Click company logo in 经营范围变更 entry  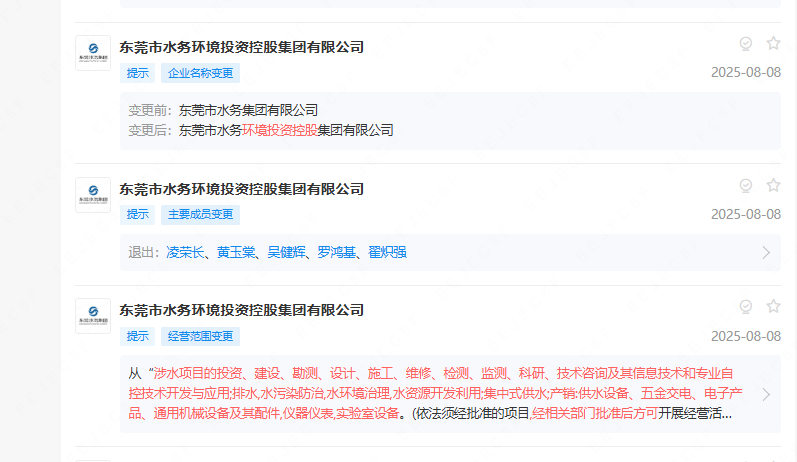click(93, 316)
